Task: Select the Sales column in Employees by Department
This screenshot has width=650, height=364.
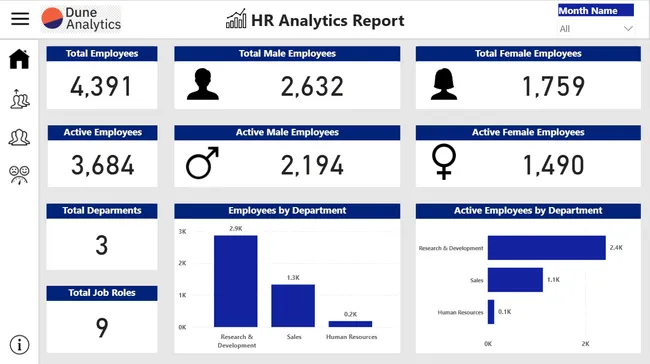Action: (x=293, y=306)
